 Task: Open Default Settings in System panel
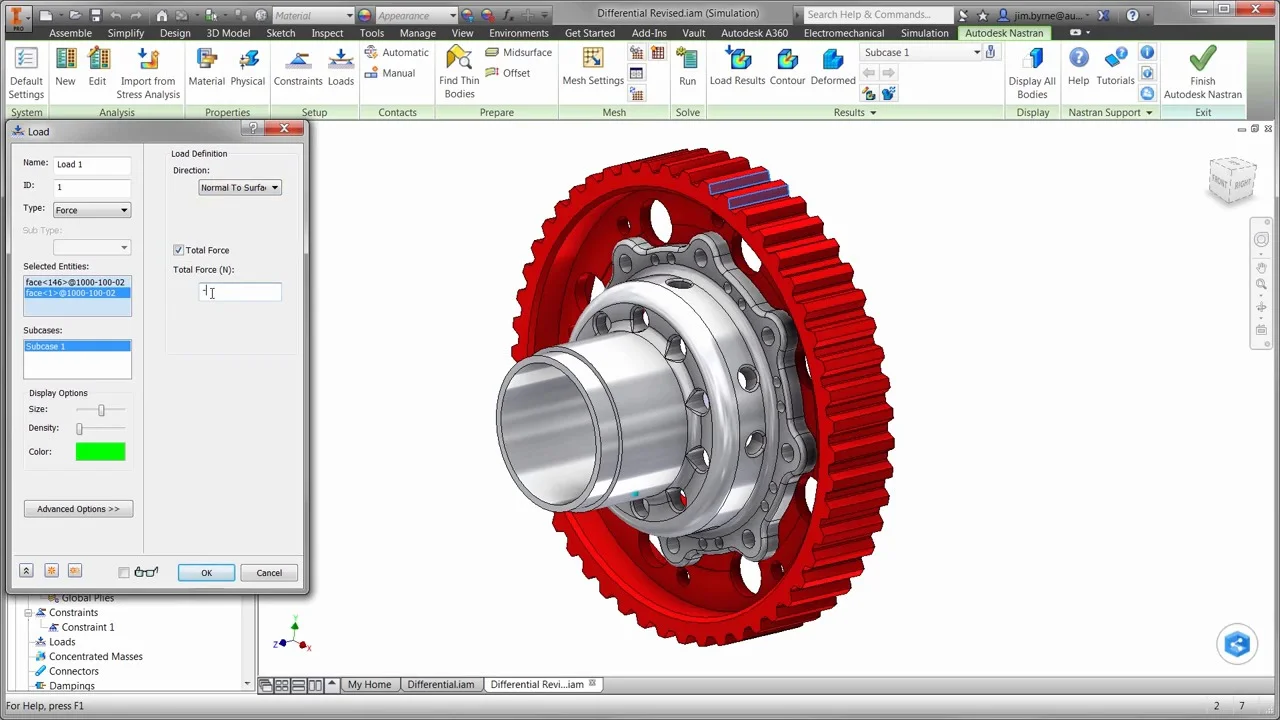coord(26,73)
